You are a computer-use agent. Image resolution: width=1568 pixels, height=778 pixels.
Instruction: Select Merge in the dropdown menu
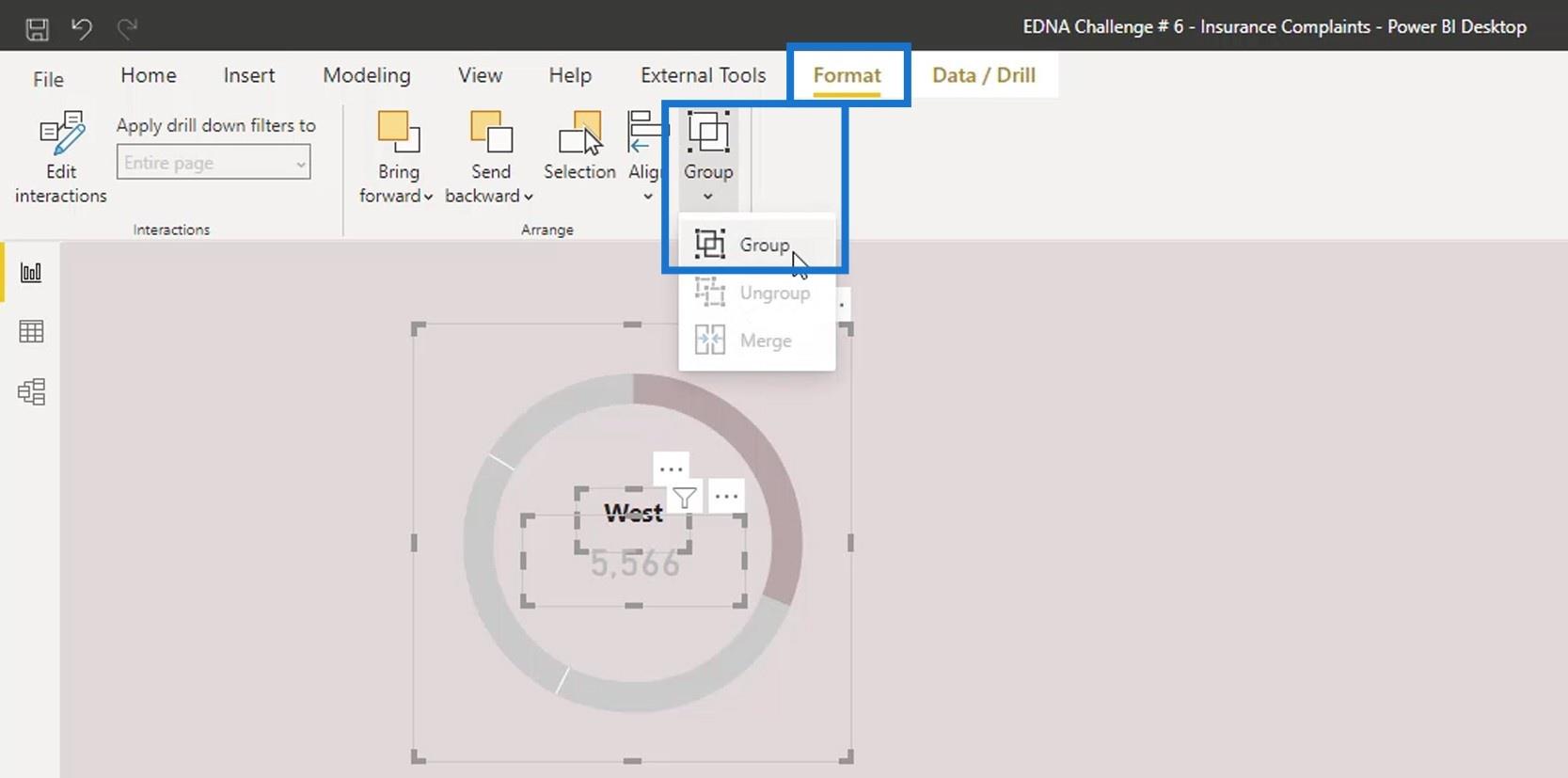pos(757,341)
